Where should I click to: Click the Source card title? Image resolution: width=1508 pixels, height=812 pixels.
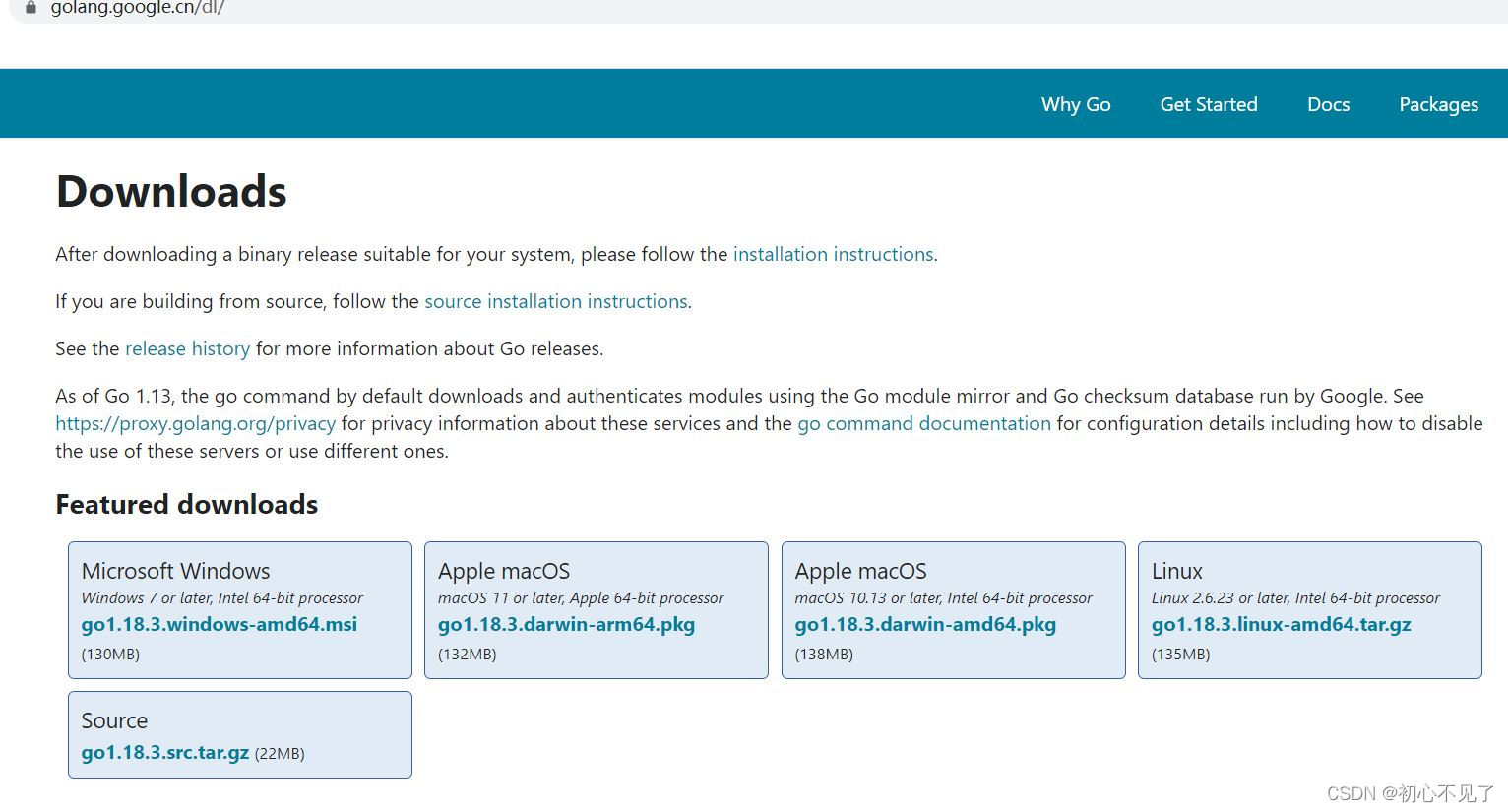(114, 720)
